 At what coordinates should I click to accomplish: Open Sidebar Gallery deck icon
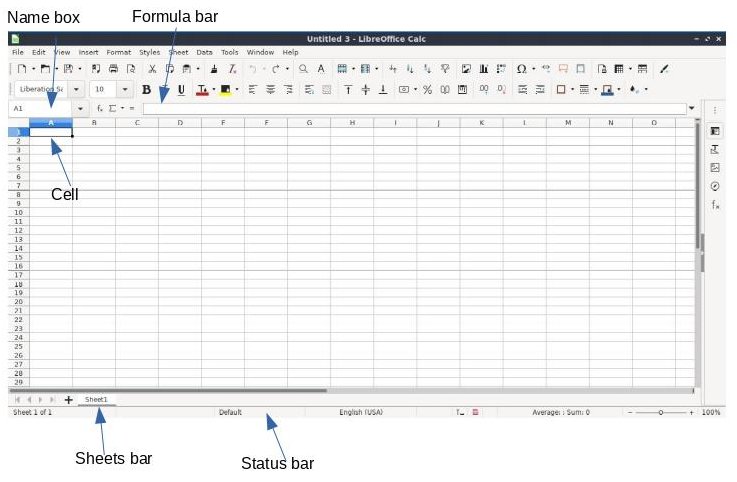pos(715,168)
